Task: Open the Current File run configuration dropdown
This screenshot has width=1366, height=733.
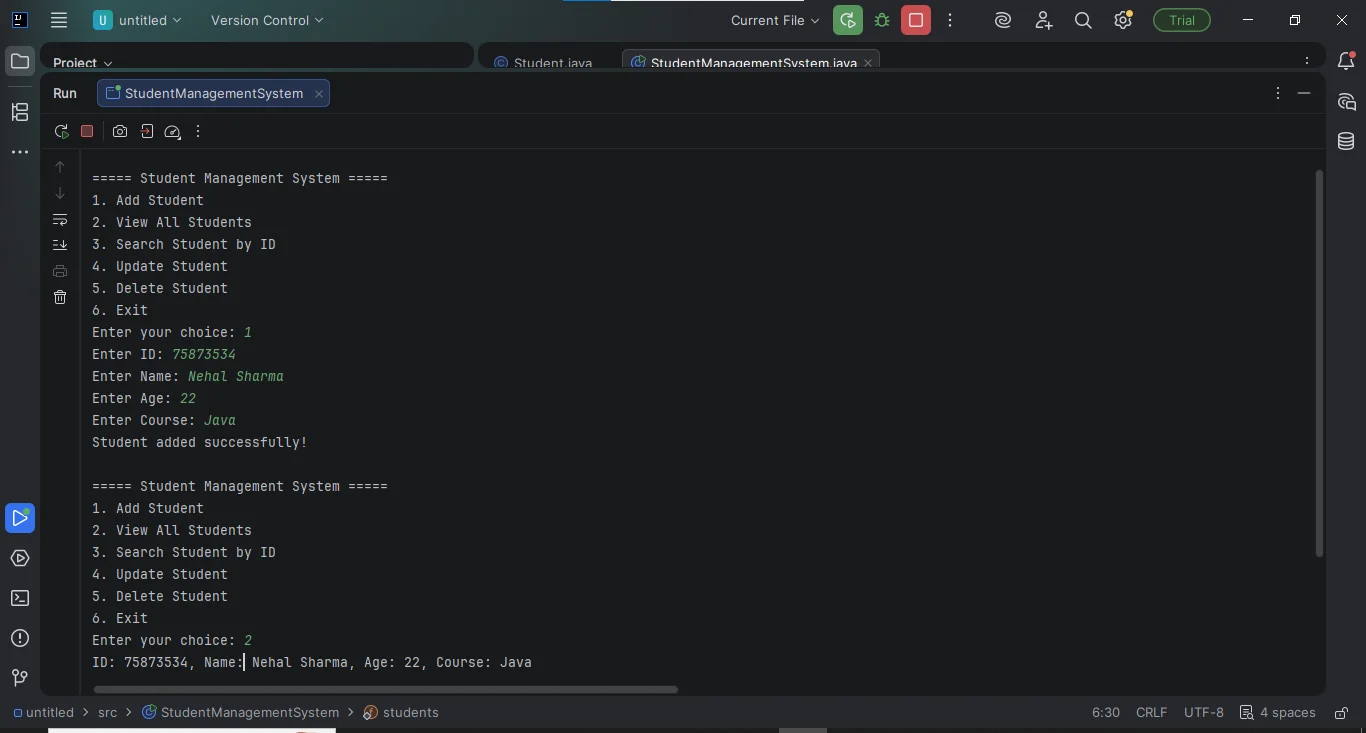Action: tap(775, 20)
